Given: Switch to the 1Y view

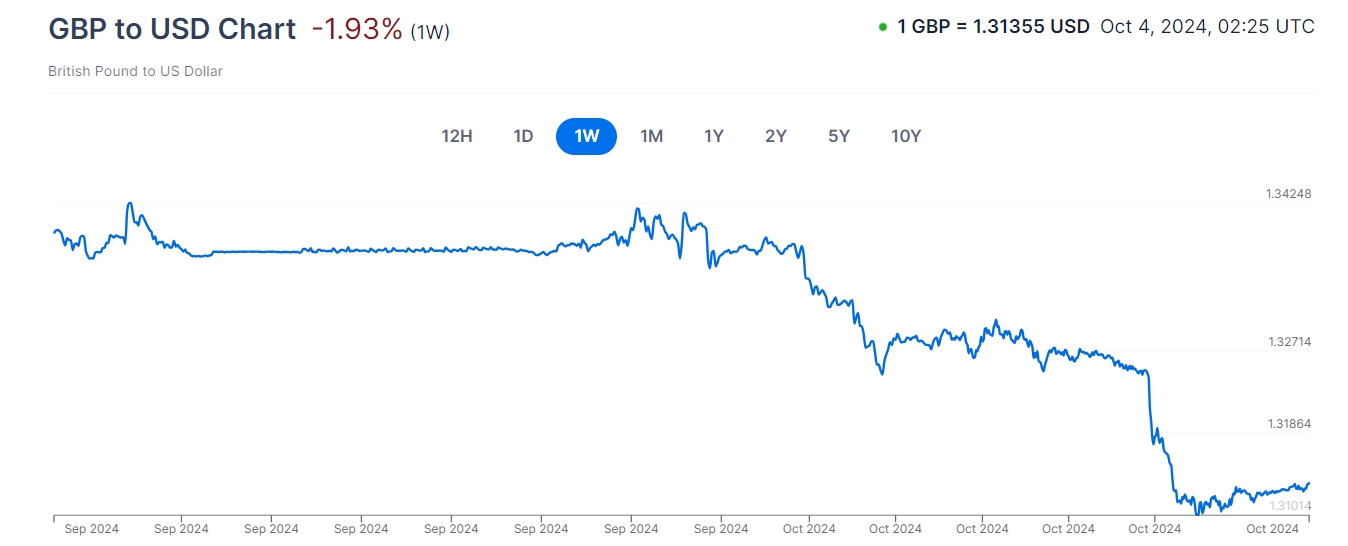Looking at the screenshot, I should click(713, 136).
